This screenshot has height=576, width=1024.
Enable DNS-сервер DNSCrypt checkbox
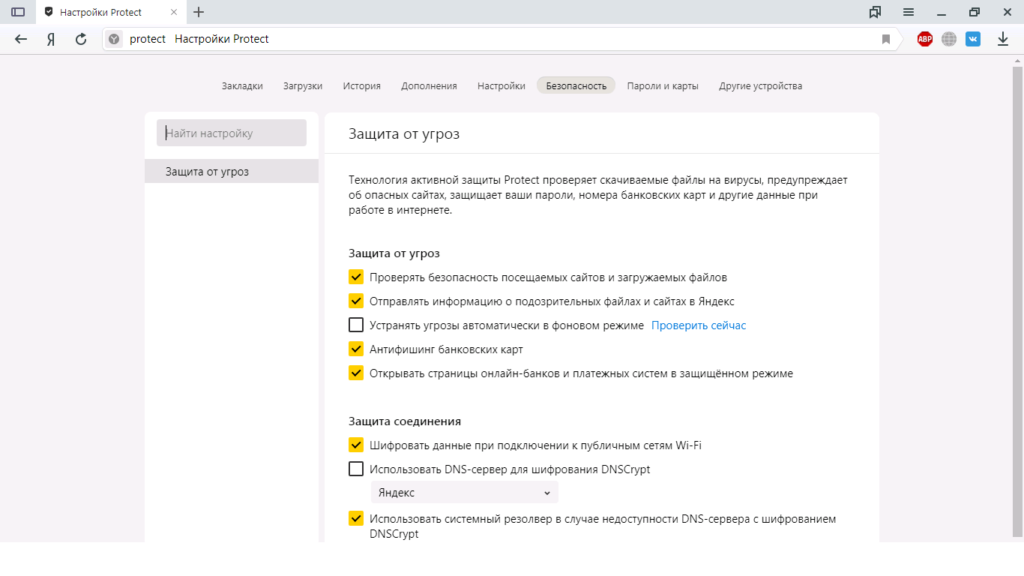(356, 469)
